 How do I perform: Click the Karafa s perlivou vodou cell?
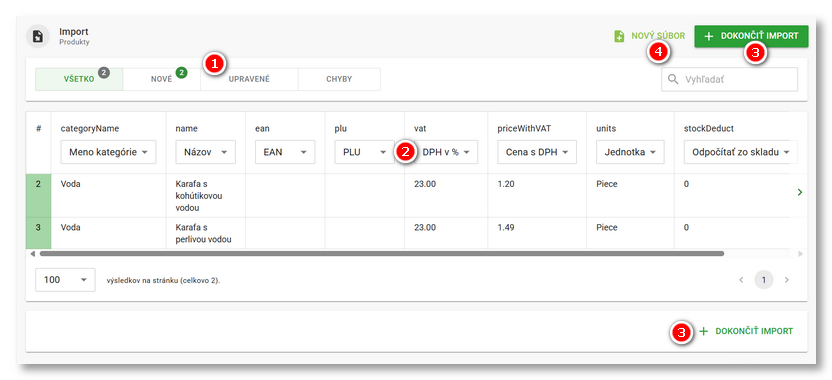click(x=205, y=233)
